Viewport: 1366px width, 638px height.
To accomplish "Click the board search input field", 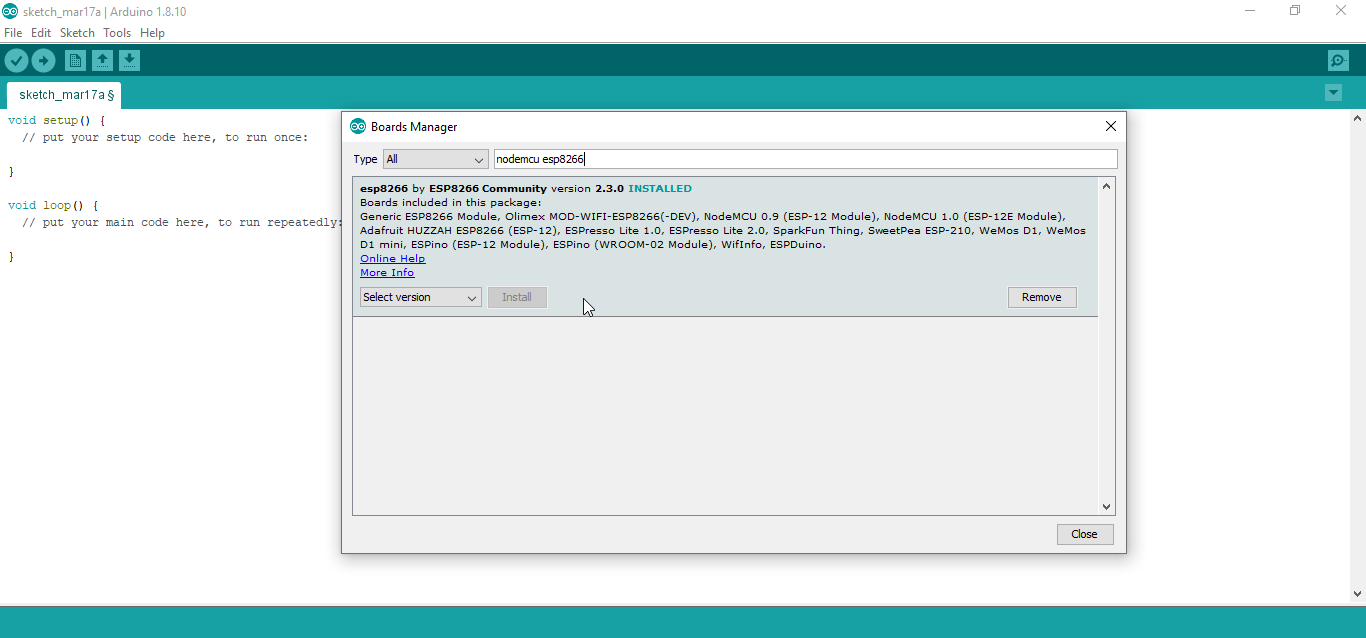I will [x=805, y=159].
